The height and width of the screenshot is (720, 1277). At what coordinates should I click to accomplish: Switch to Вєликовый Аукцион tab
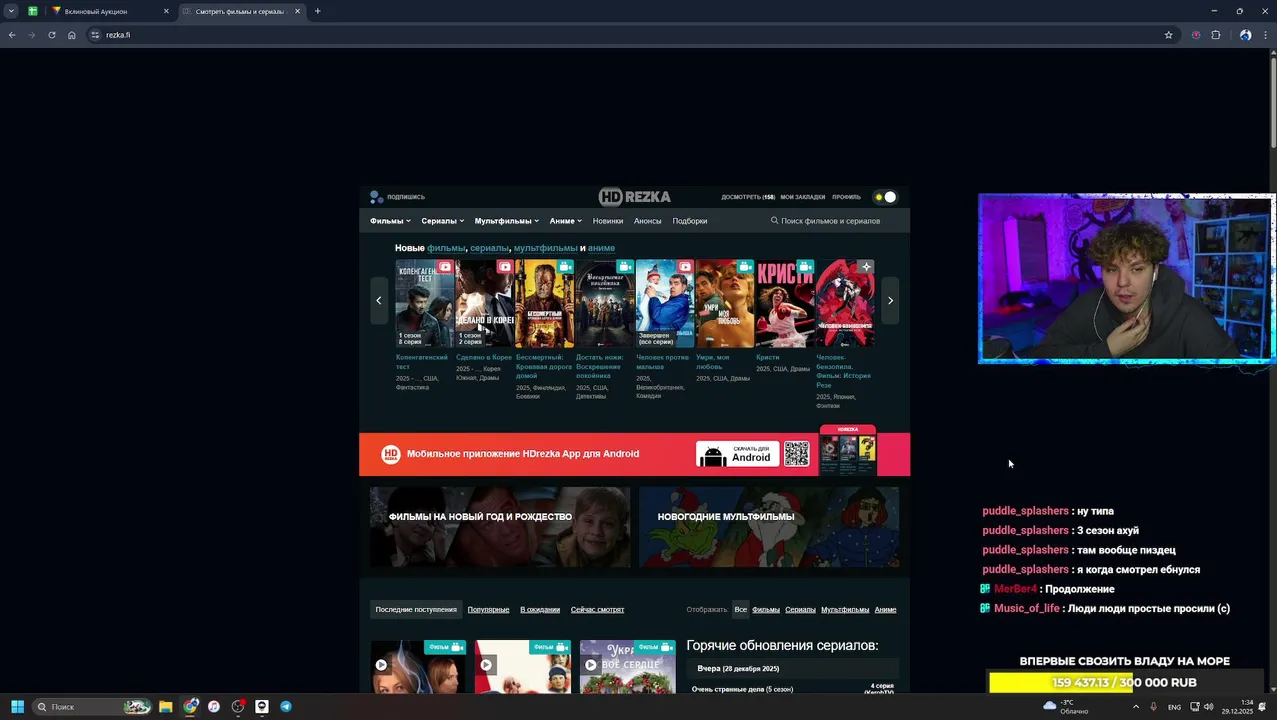[110, 11]
